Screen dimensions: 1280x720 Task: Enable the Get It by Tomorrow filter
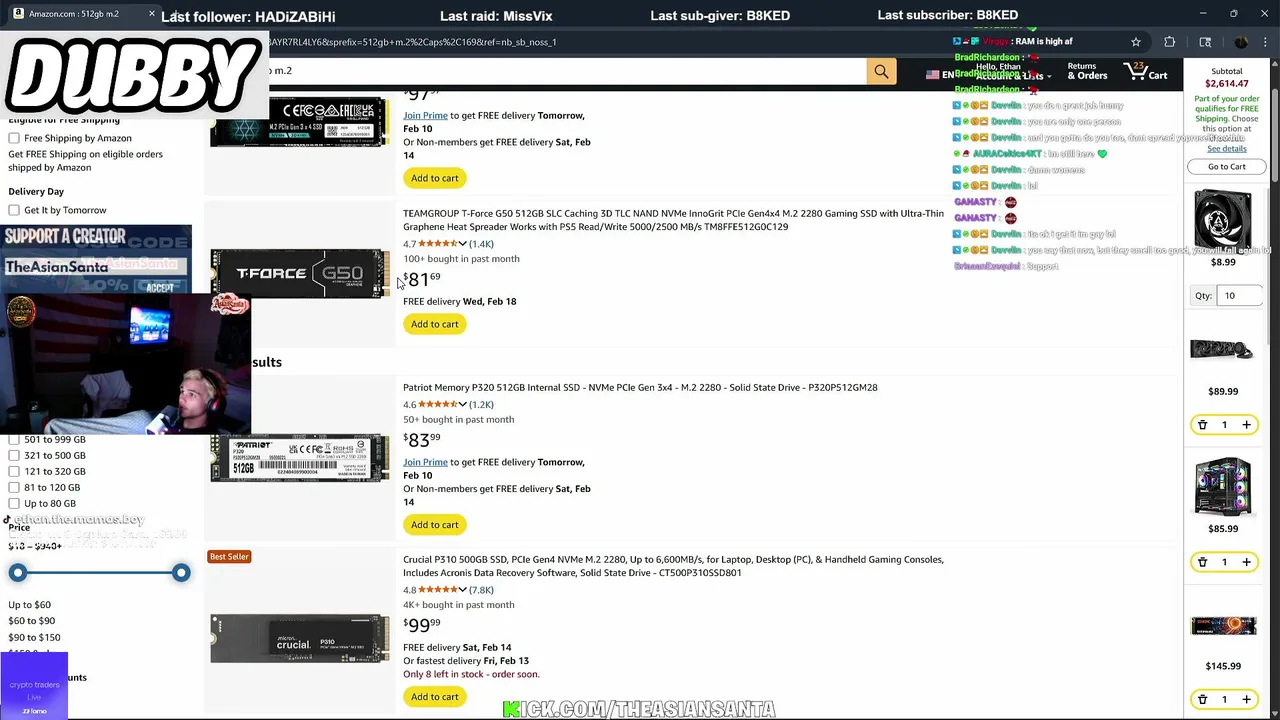click(14, 210)
